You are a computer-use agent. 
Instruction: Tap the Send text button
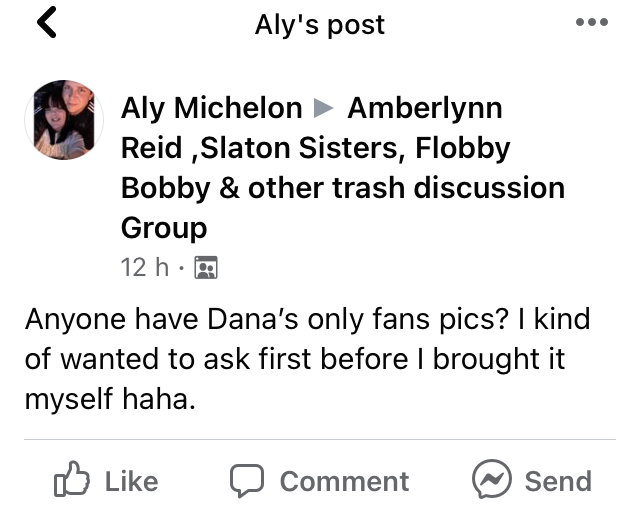click(x=558, y=481)
